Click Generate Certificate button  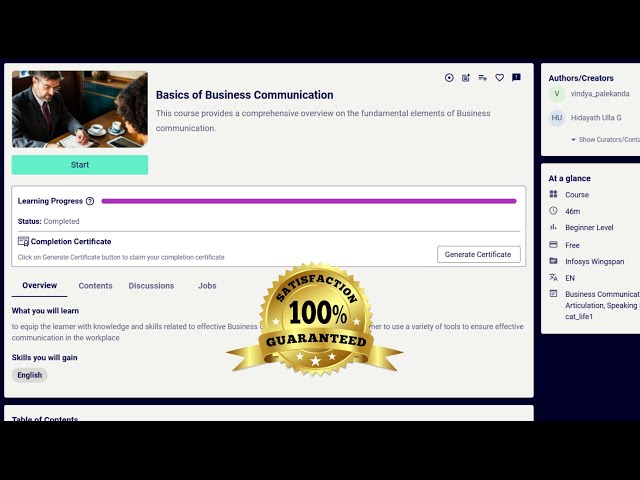click(x=478, y=254)
